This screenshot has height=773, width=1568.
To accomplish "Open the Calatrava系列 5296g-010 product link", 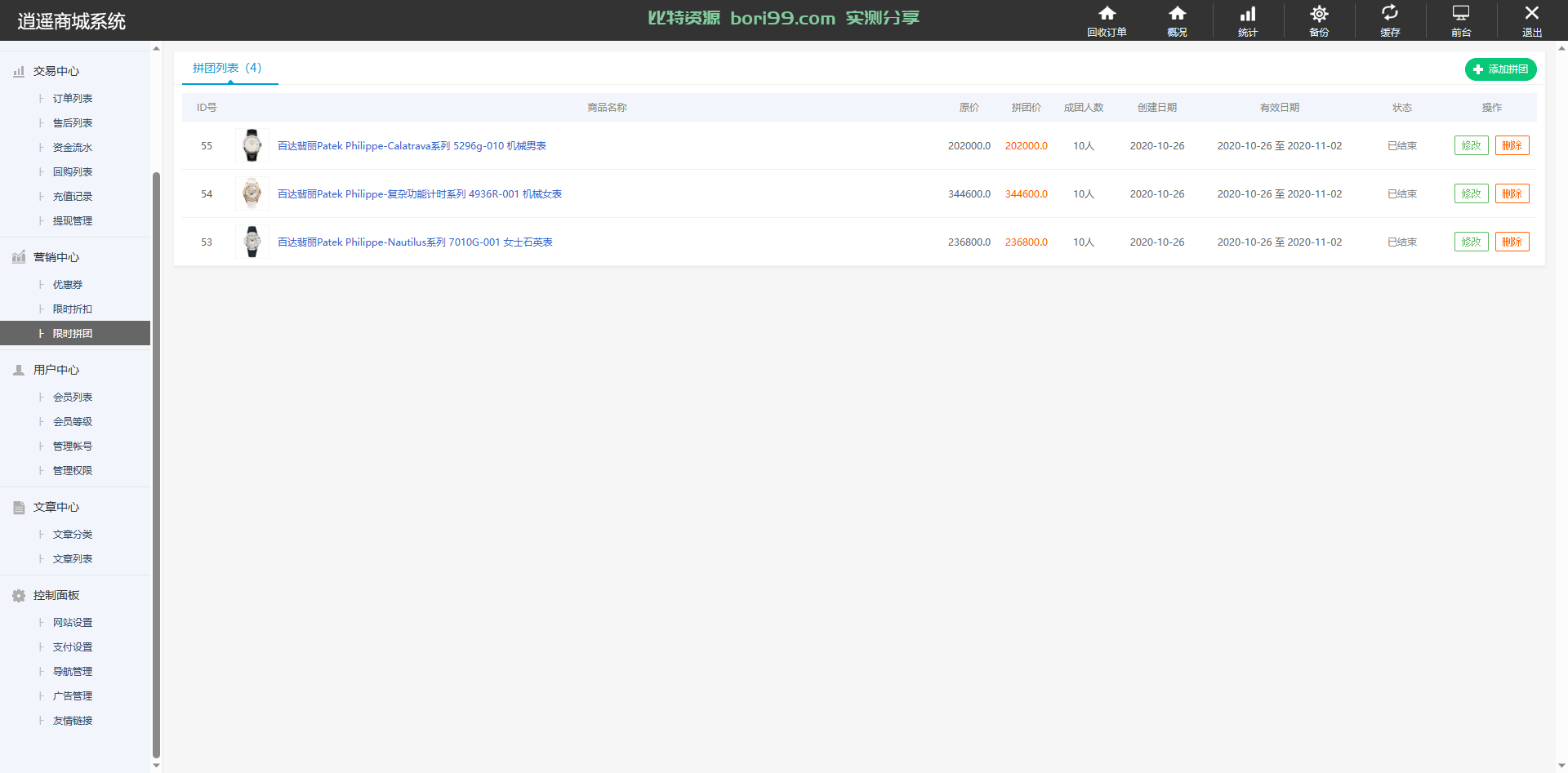I will [412, 146].
